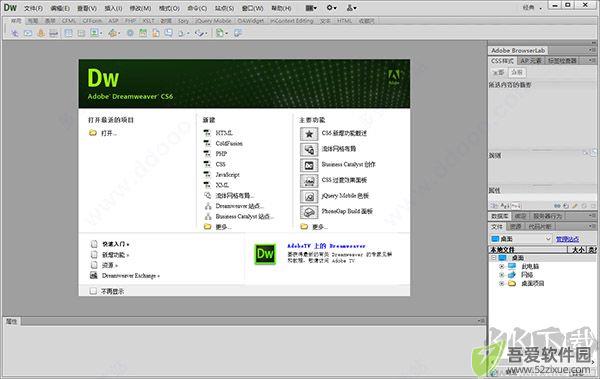Click 更多... under the 新建 column
Viewport: 600px width, 379px height.
pyautogui.click(x=223, y=227)
